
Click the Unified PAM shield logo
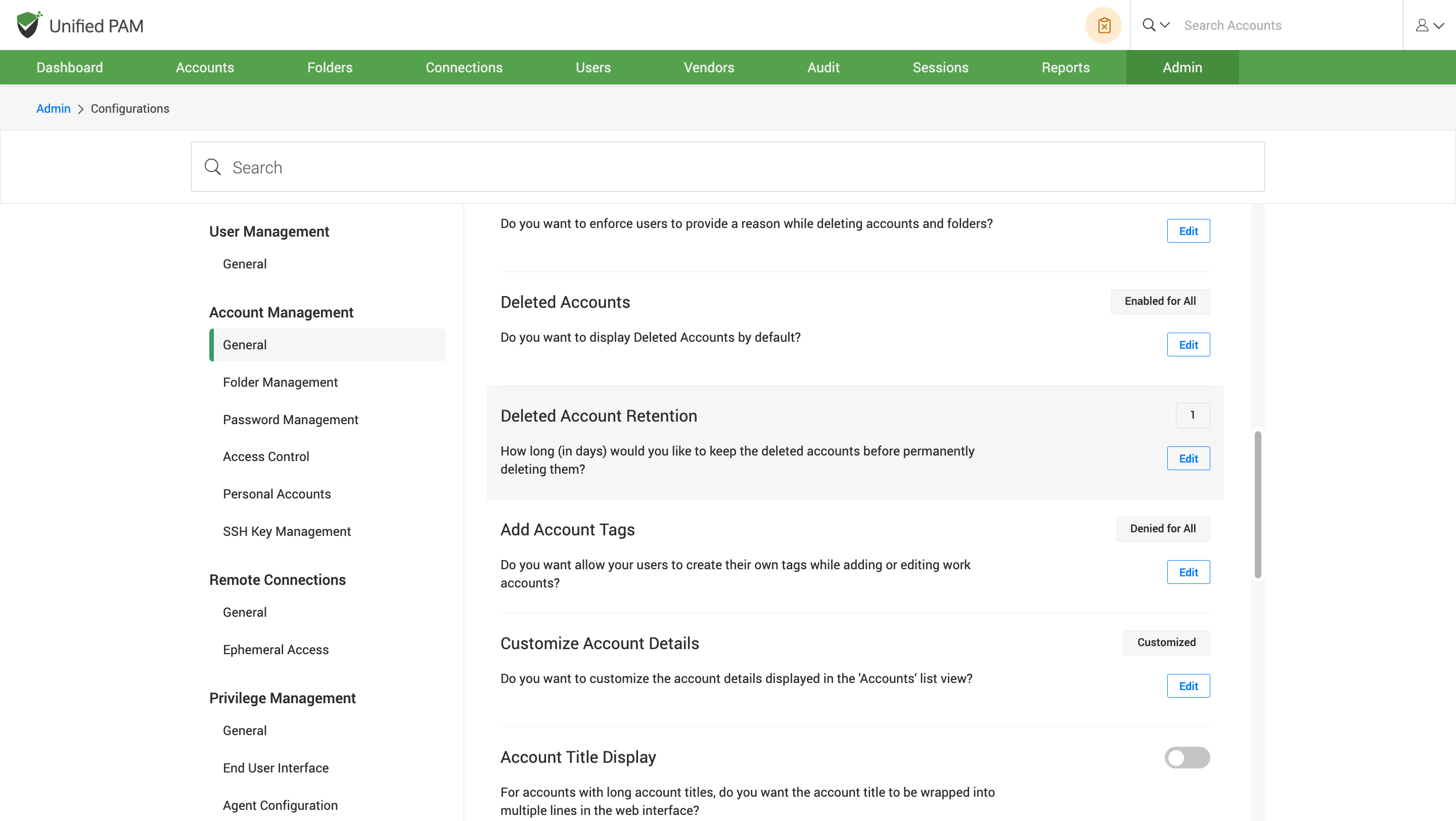click(28, 25)
